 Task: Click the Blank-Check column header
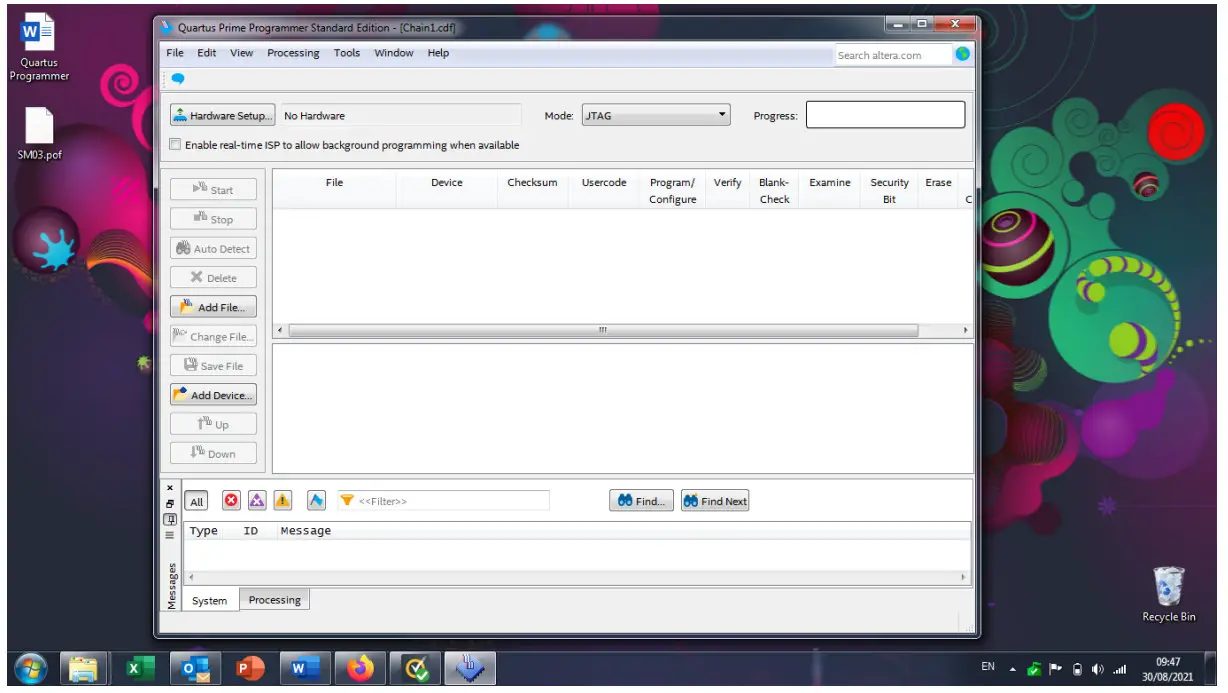tap(774, 190)
